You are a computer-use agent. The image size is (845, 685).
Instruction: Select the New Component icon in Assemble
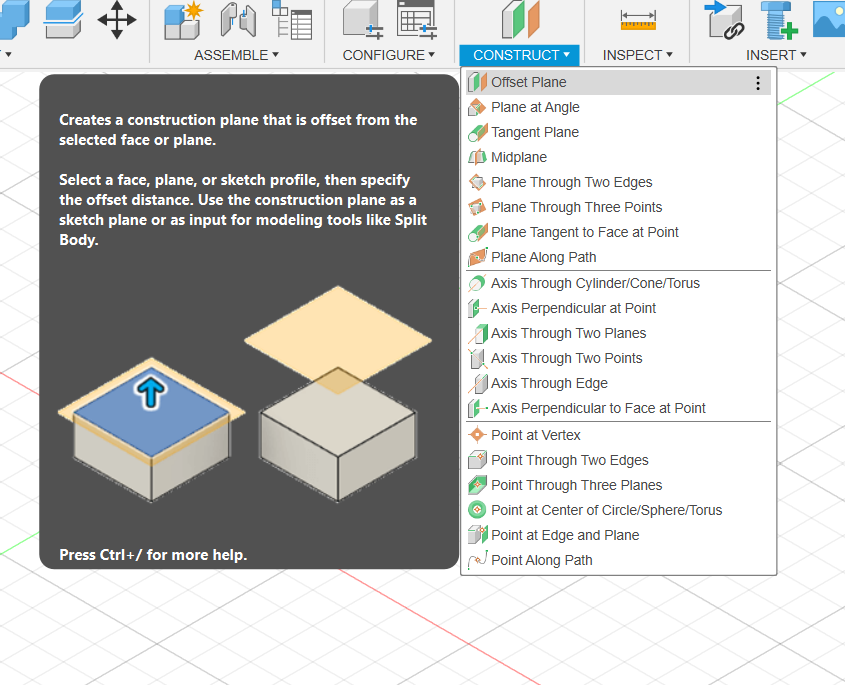click(x=183, y=20)
